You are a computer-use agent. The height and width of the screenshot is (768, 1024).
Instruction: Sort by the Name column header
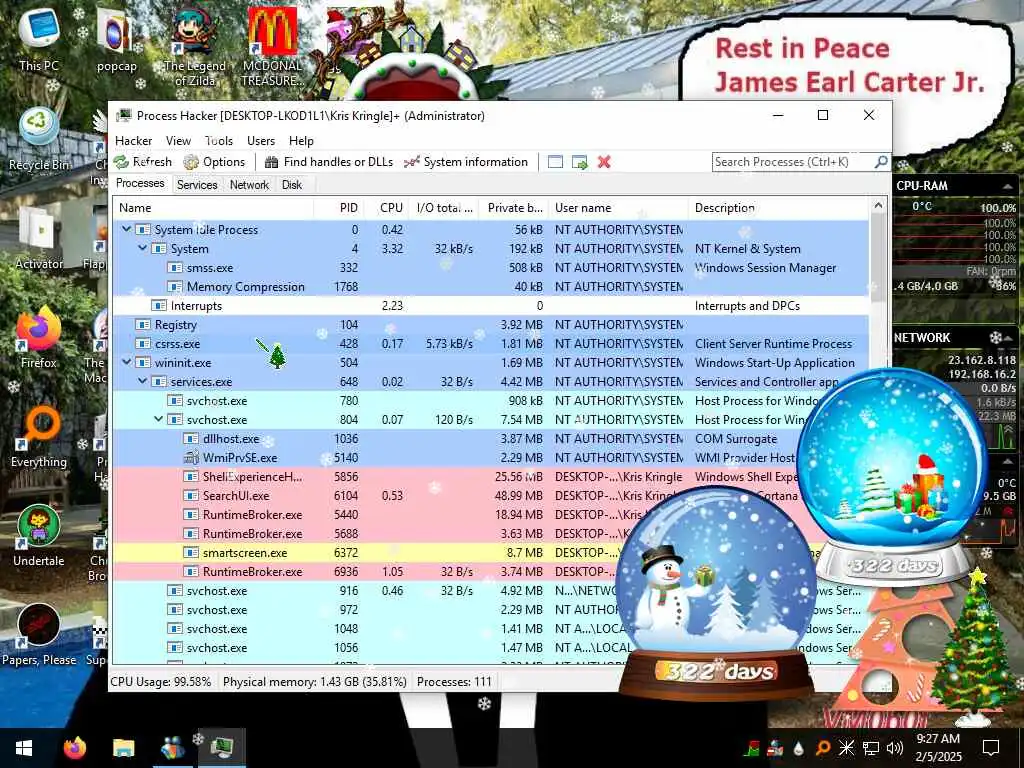click(214, 208)
